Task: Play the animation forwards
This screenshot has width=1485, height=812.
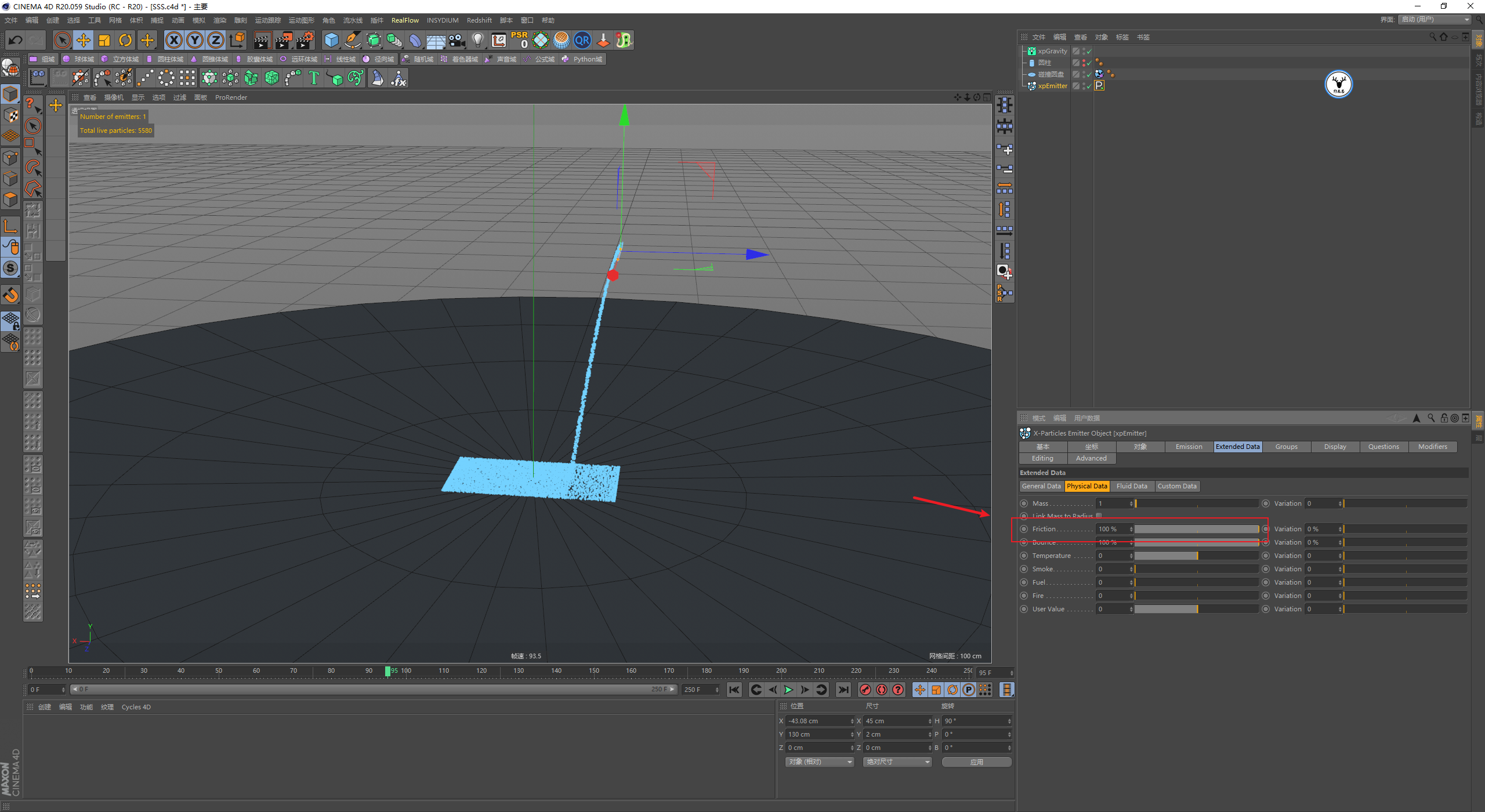Action: coord(788,690)
